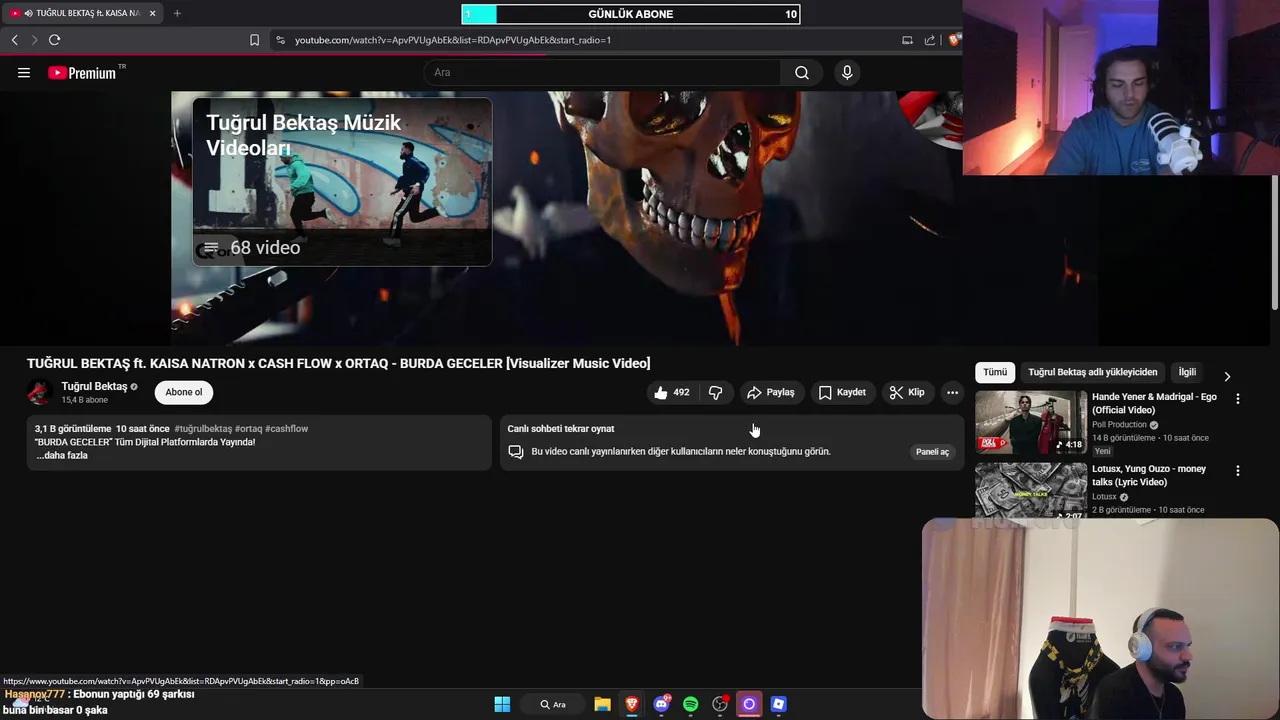Screen dimensions: 1280x720
Task: Open Hande Yener & Madrigal Ego thumbnail
Action: click(1031, 422)
